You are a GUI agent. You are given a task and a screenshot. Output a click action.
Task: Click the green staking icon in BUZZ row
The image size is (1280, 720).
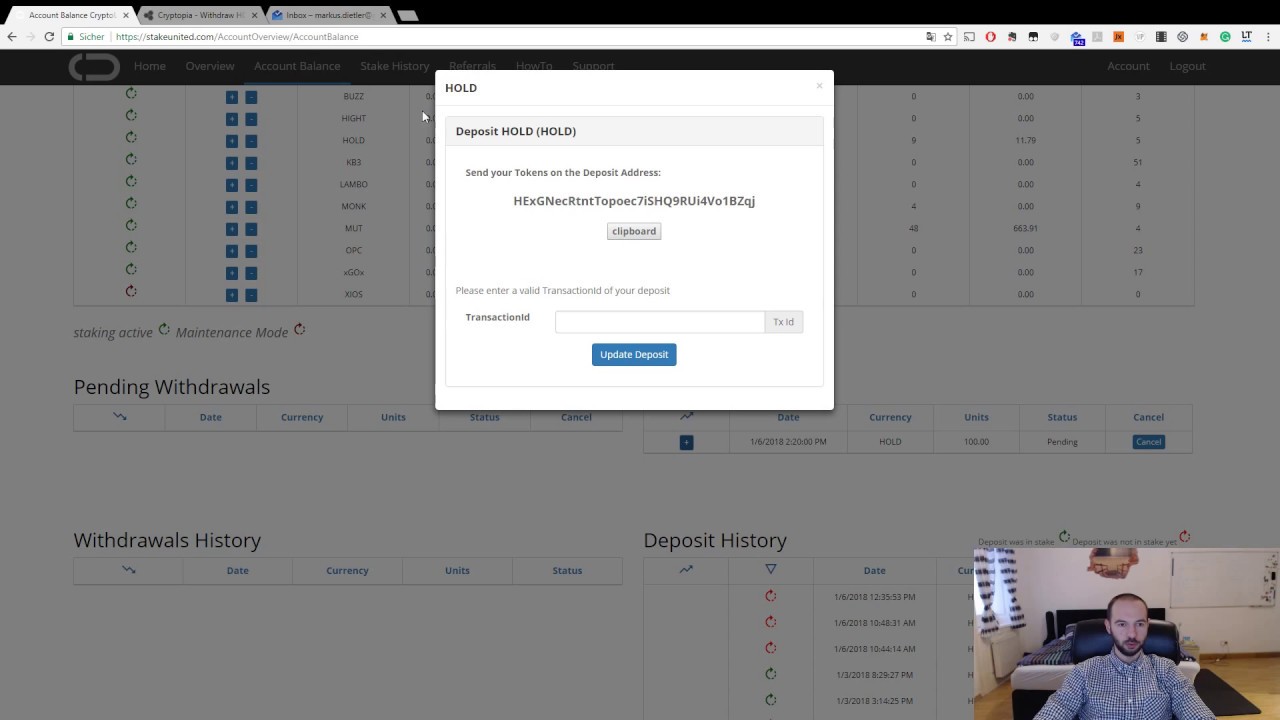pos(131,94)
